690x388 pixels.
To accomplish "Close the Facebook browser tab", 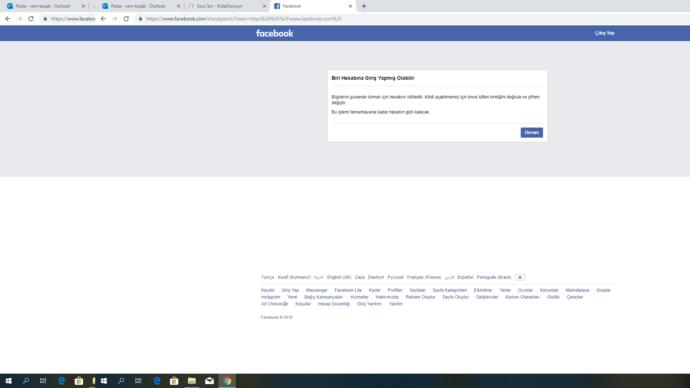I will pos(350,6).
